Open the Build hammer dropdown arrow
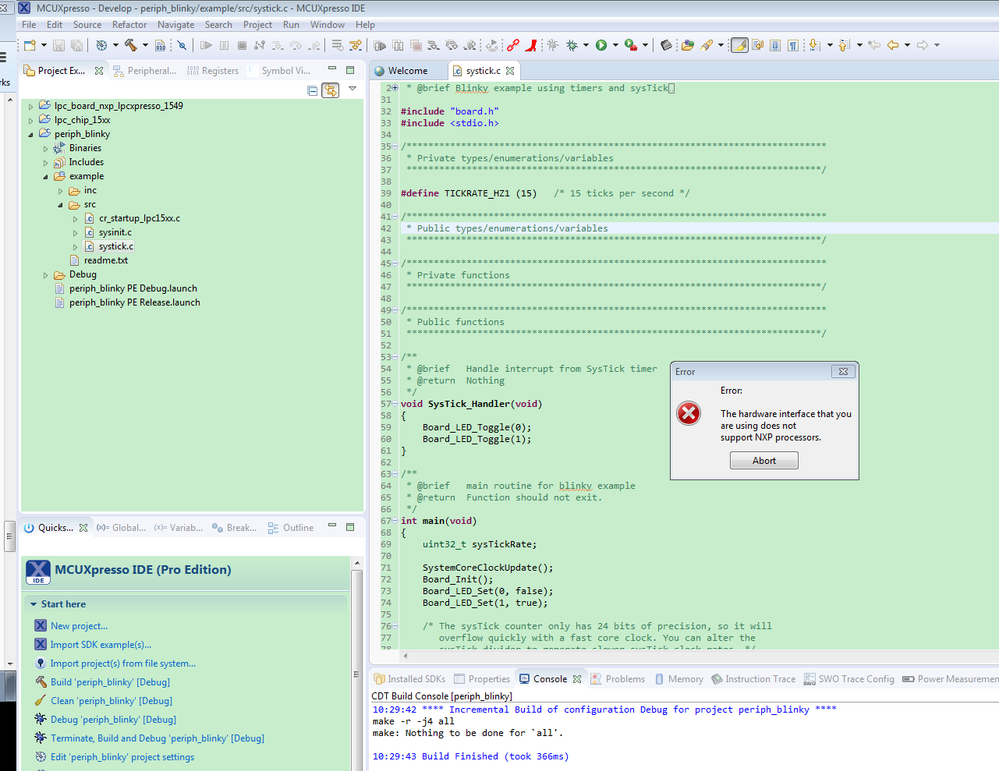 (145, 45)
